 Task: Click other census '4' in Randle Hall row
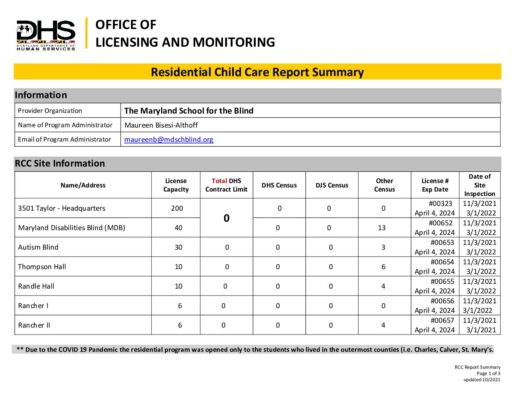[383, 286]
